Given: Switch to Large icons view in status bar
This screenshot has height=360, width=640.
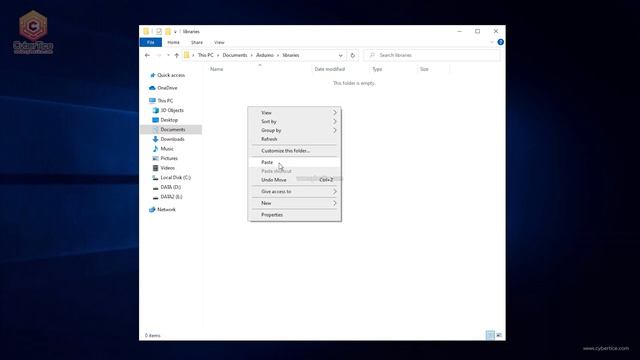Looking at the screenshot, I should 499,335.
